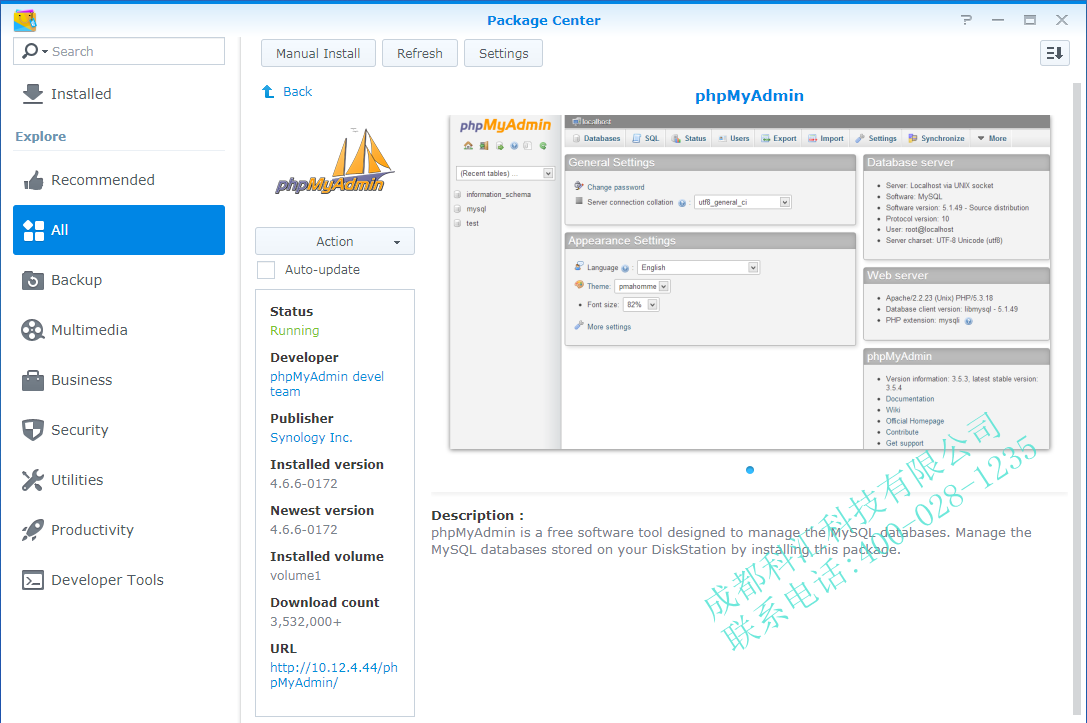This screenshot has height=723, width=1087.
Task: Open the phpMyAdmin URL link
Action: (334, 675)
